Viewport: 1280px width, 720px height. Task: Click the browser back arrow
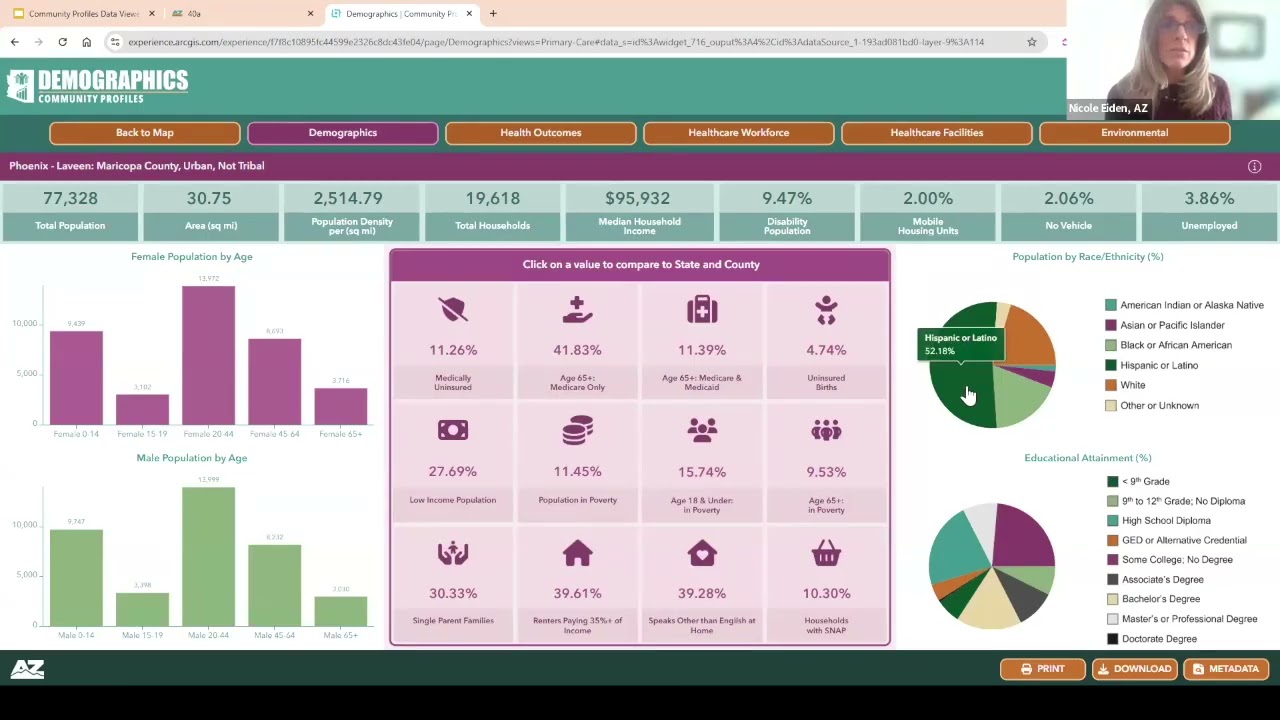14,42
